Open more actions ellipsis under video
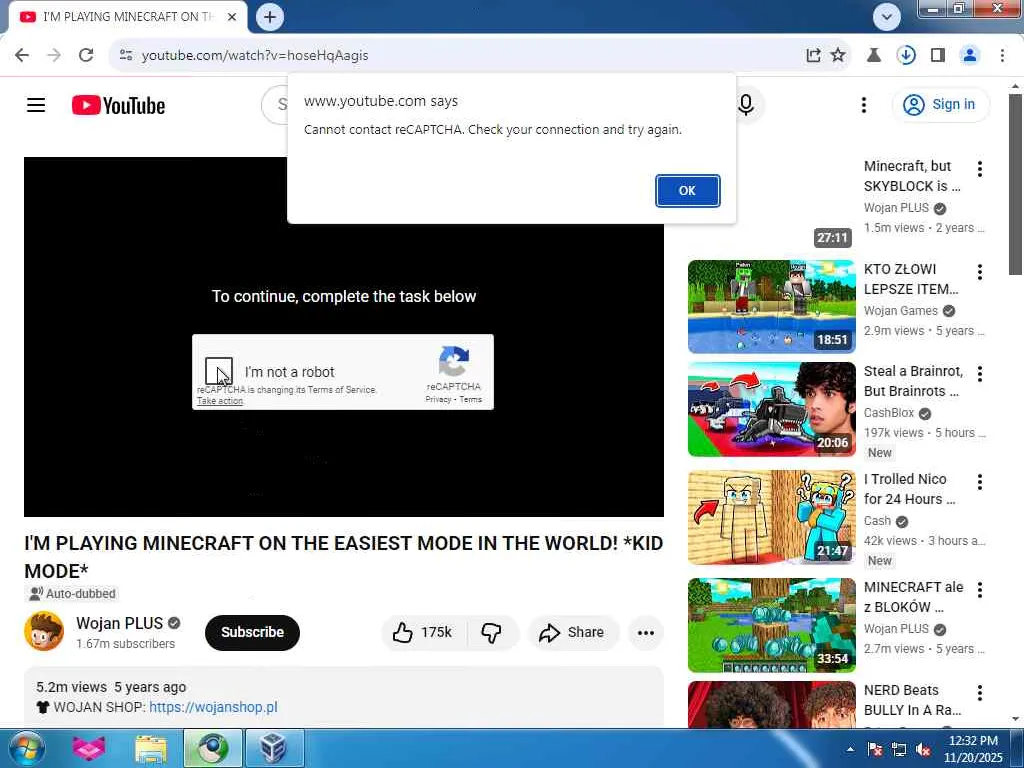The width and height of the screenshot is (1024, 768). tap(645, 632)
